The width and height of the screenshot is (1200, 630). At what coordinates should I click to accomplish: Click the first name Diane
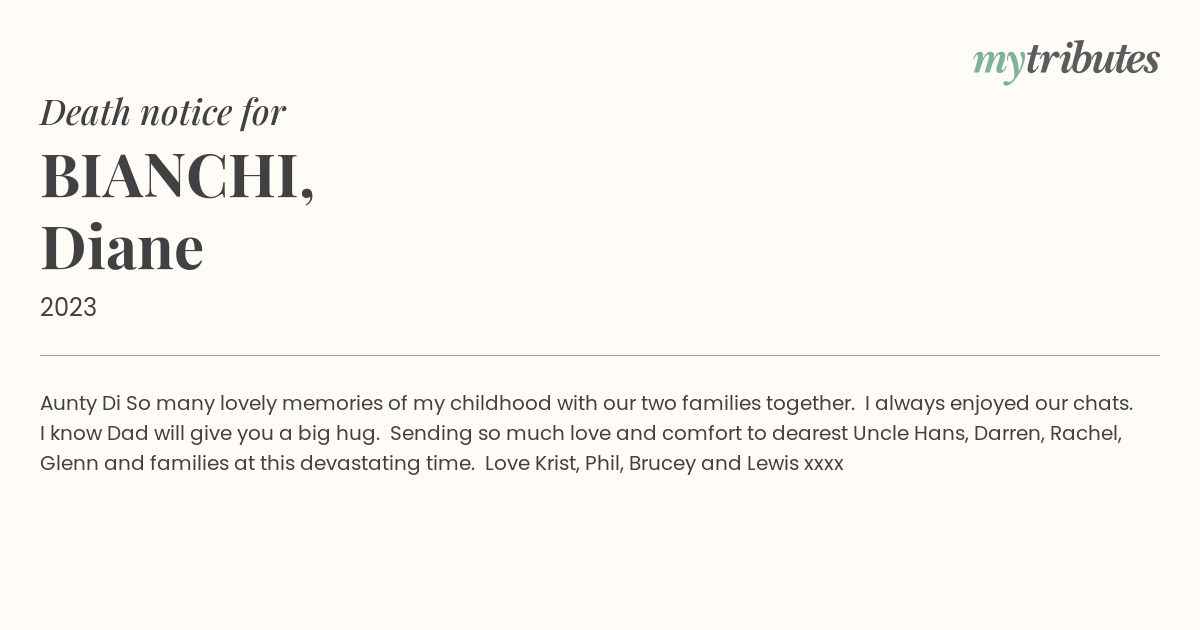click(x=122, y=248)
